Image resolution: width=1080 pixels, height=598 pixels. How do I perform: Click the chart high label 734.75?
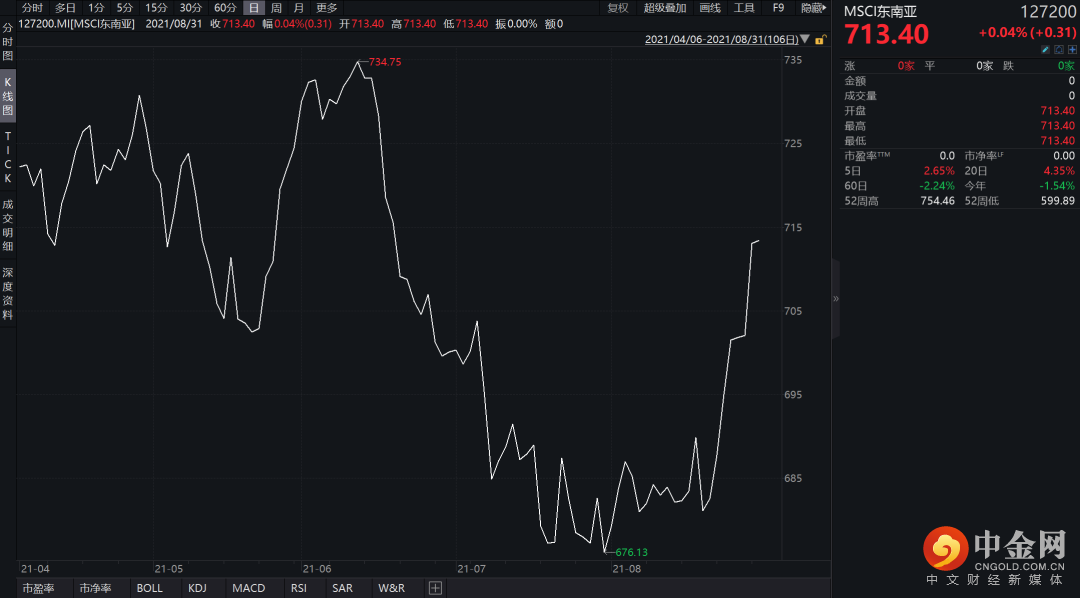click(x=384, y=62)
